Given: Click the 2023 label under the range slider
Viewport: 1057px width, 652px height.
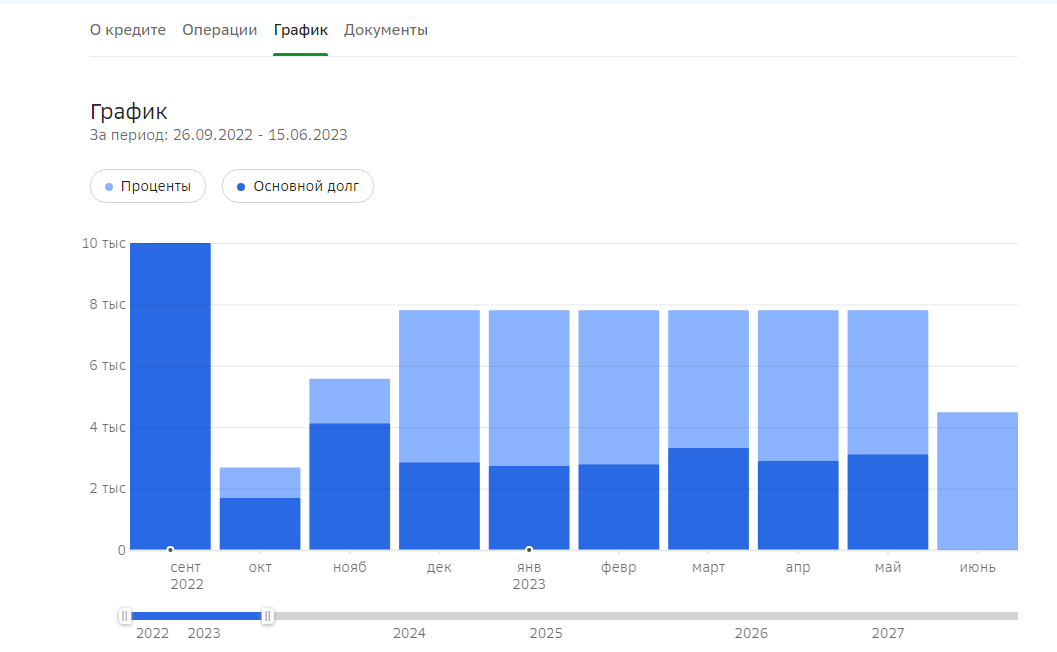Looking at the screenshot, I should 204,633.
